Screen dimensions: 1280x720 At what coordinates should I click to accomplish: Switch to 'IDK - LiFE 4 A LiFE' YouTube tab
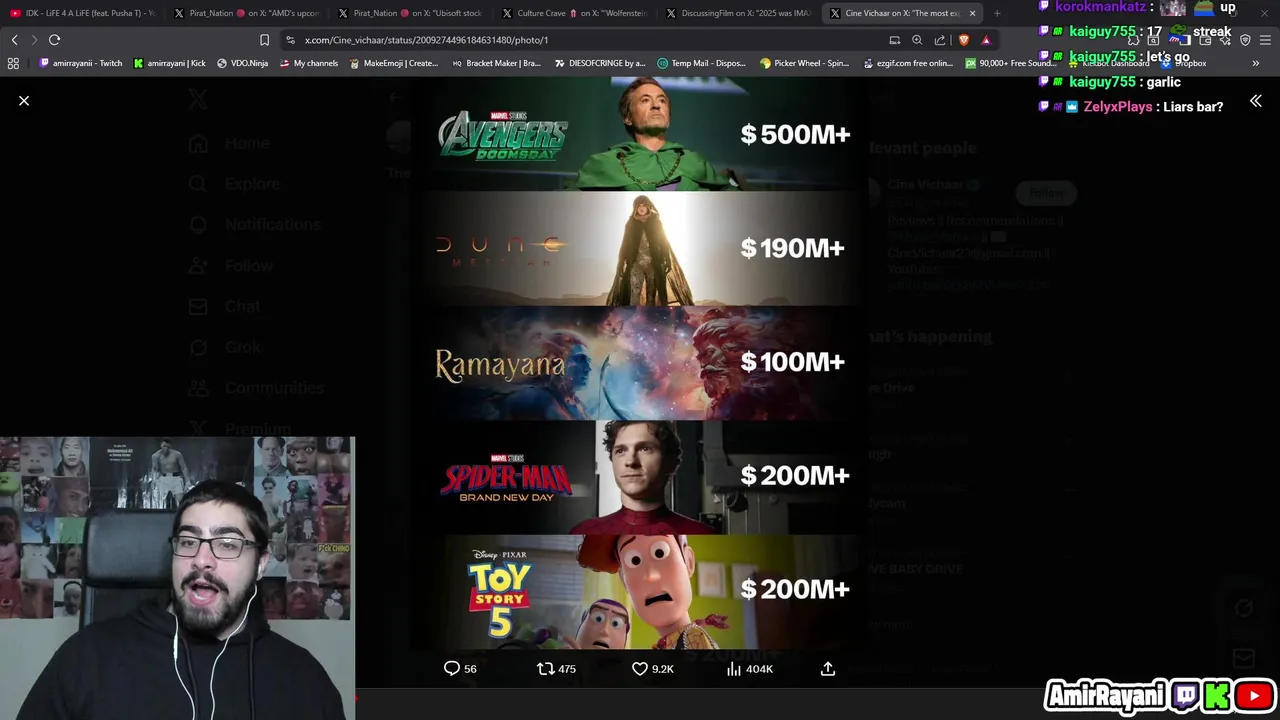point(82,13)
